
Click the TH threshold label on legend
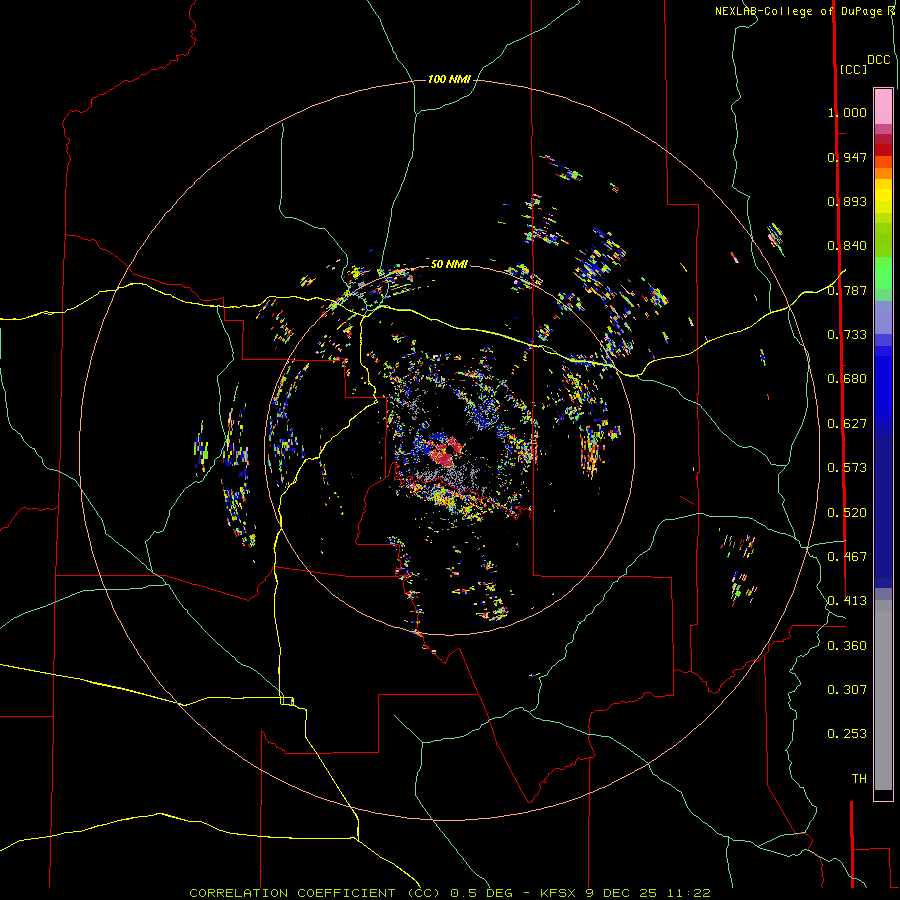pyautogui.click(x=859, y=779)
